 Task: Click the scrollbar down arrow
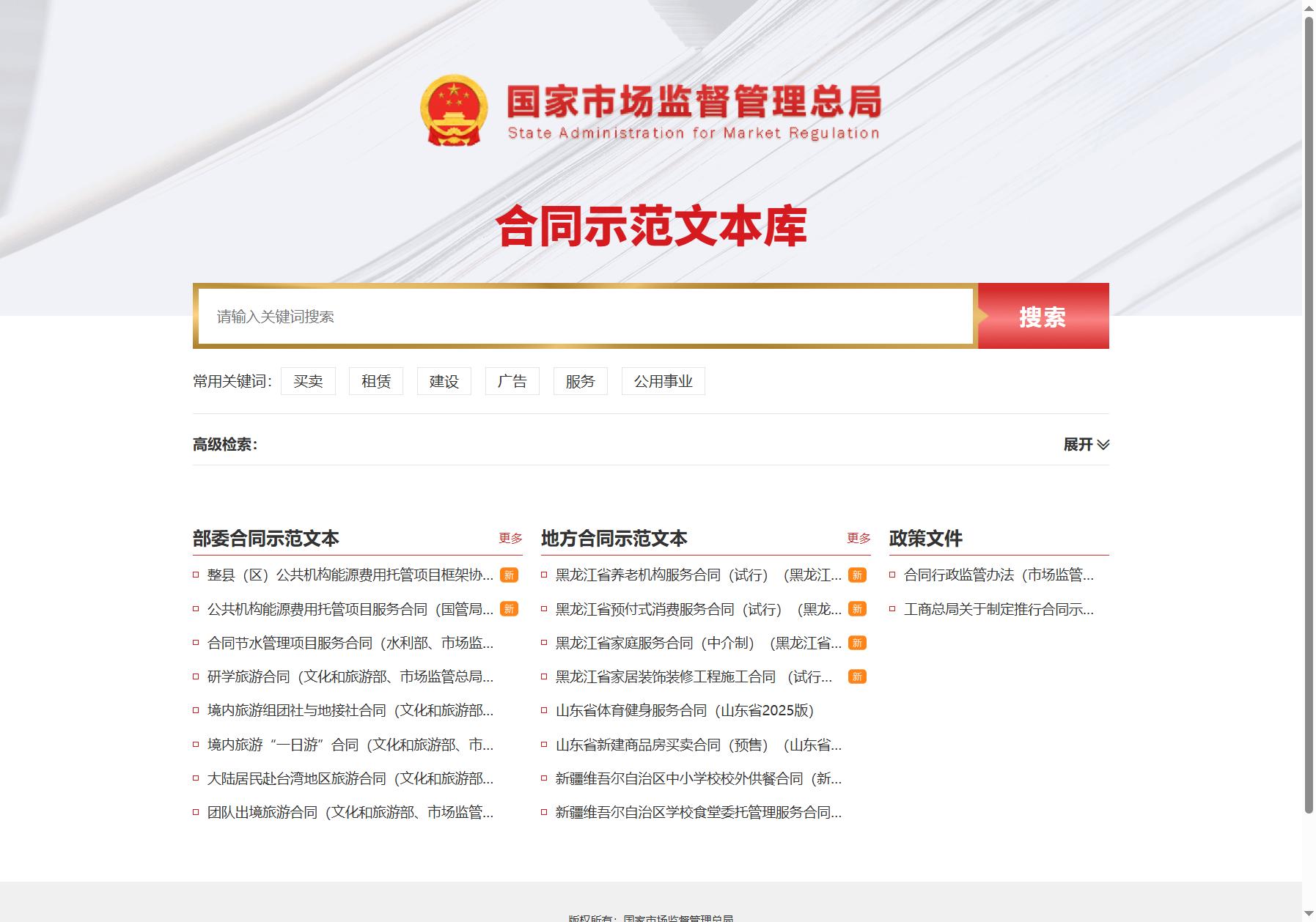[x=1309, y=914]
